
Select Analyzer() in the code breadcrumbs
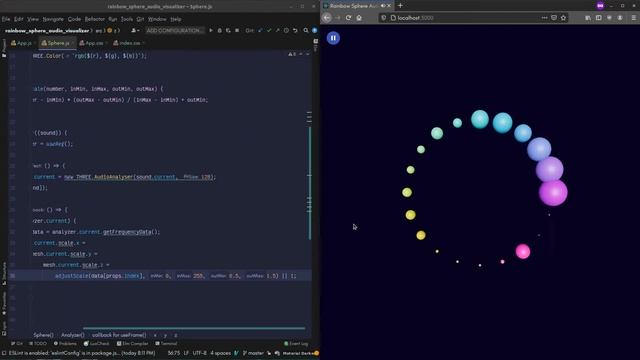73,335
